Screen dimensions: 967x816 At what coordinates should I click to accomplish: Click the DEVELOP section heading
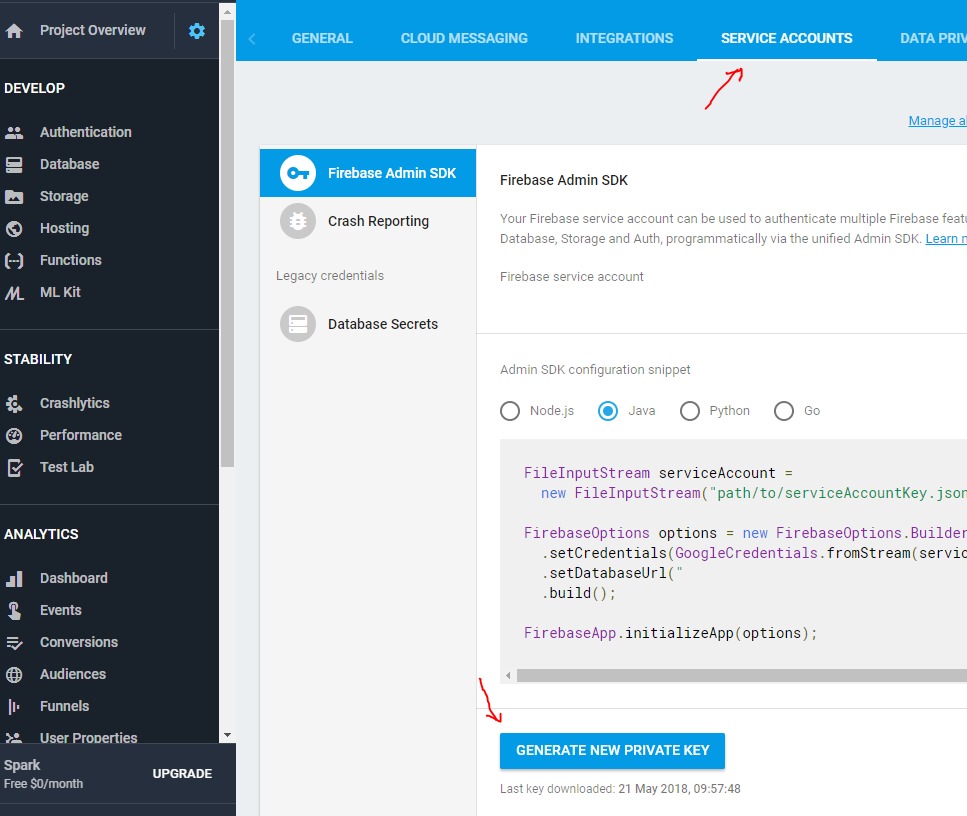pos(35,88)
